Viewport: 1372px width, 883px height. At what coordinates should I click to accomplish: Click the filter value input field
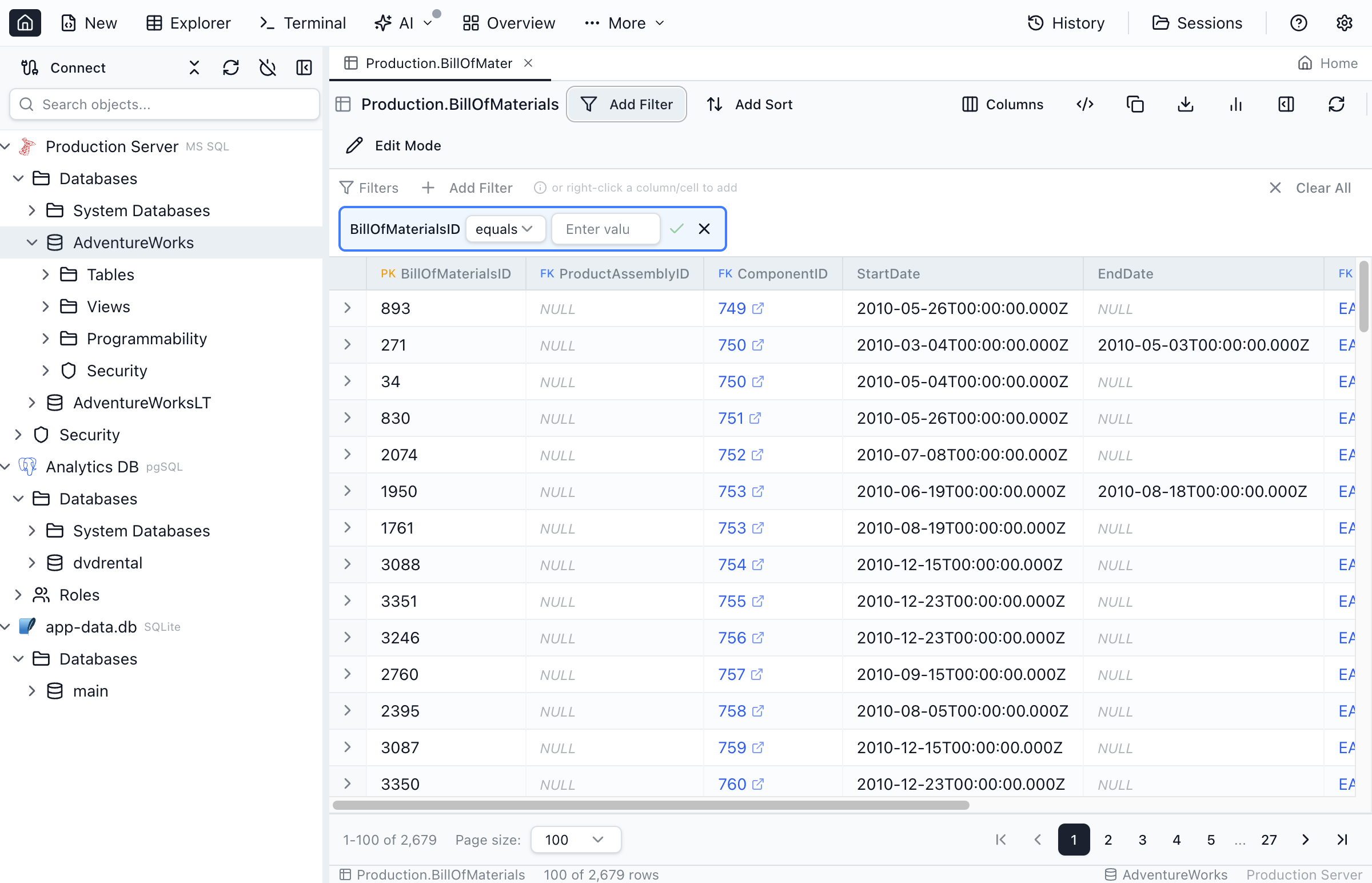tap(605, 229)
